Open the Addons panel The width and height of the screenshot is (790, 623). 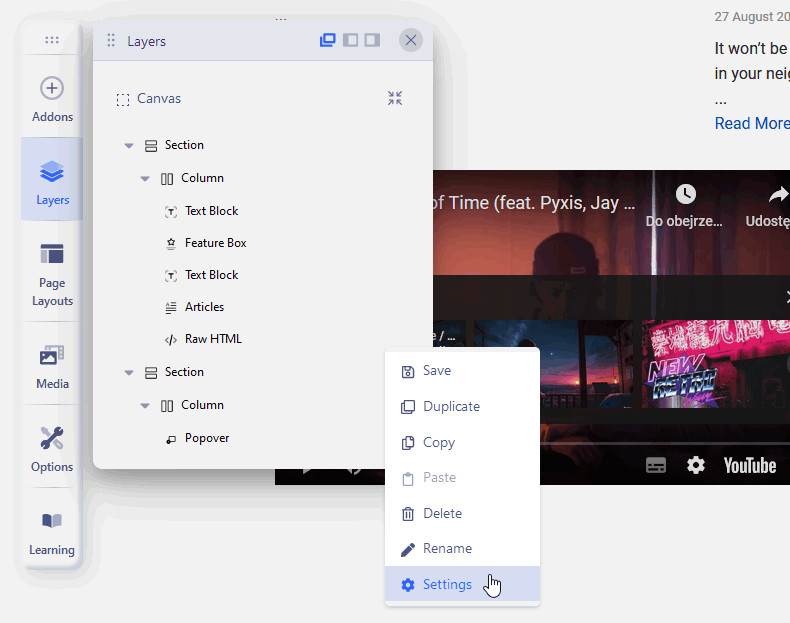52,99
